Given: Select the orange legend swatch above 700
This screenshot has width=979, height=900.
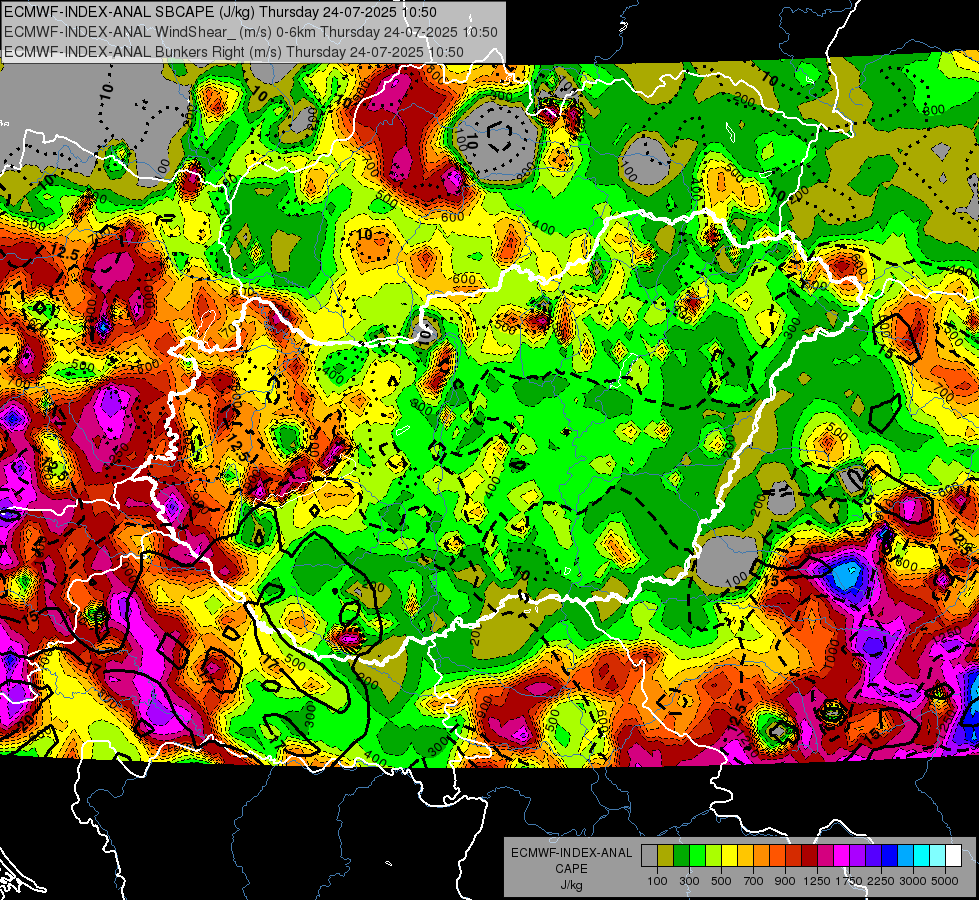Looking at the screenshot, I should 762,856.
